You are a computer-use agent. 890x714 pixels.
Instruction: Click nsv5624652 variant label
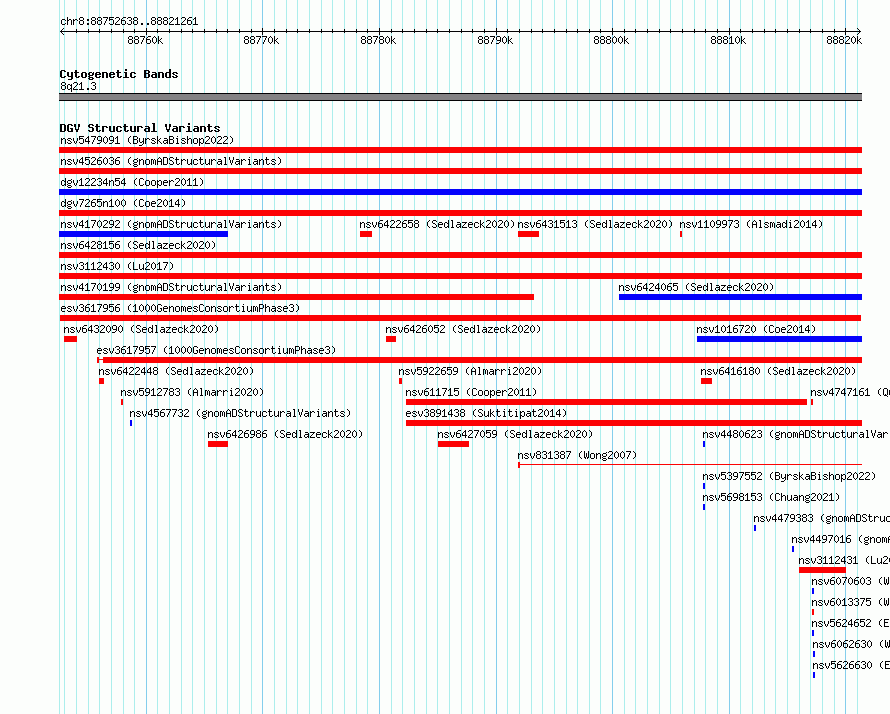click(x=850, y=623)
